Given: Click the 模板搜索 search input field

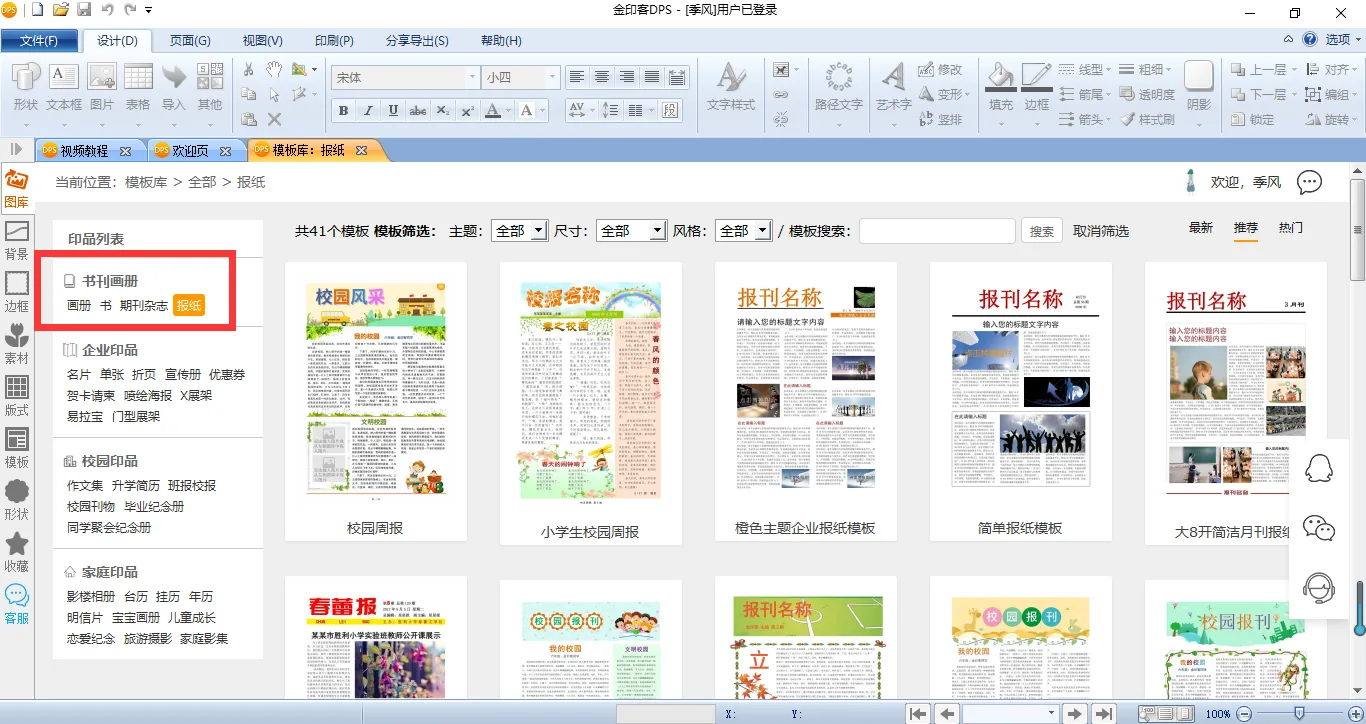Looking at the screenshot, I should 937,231.
